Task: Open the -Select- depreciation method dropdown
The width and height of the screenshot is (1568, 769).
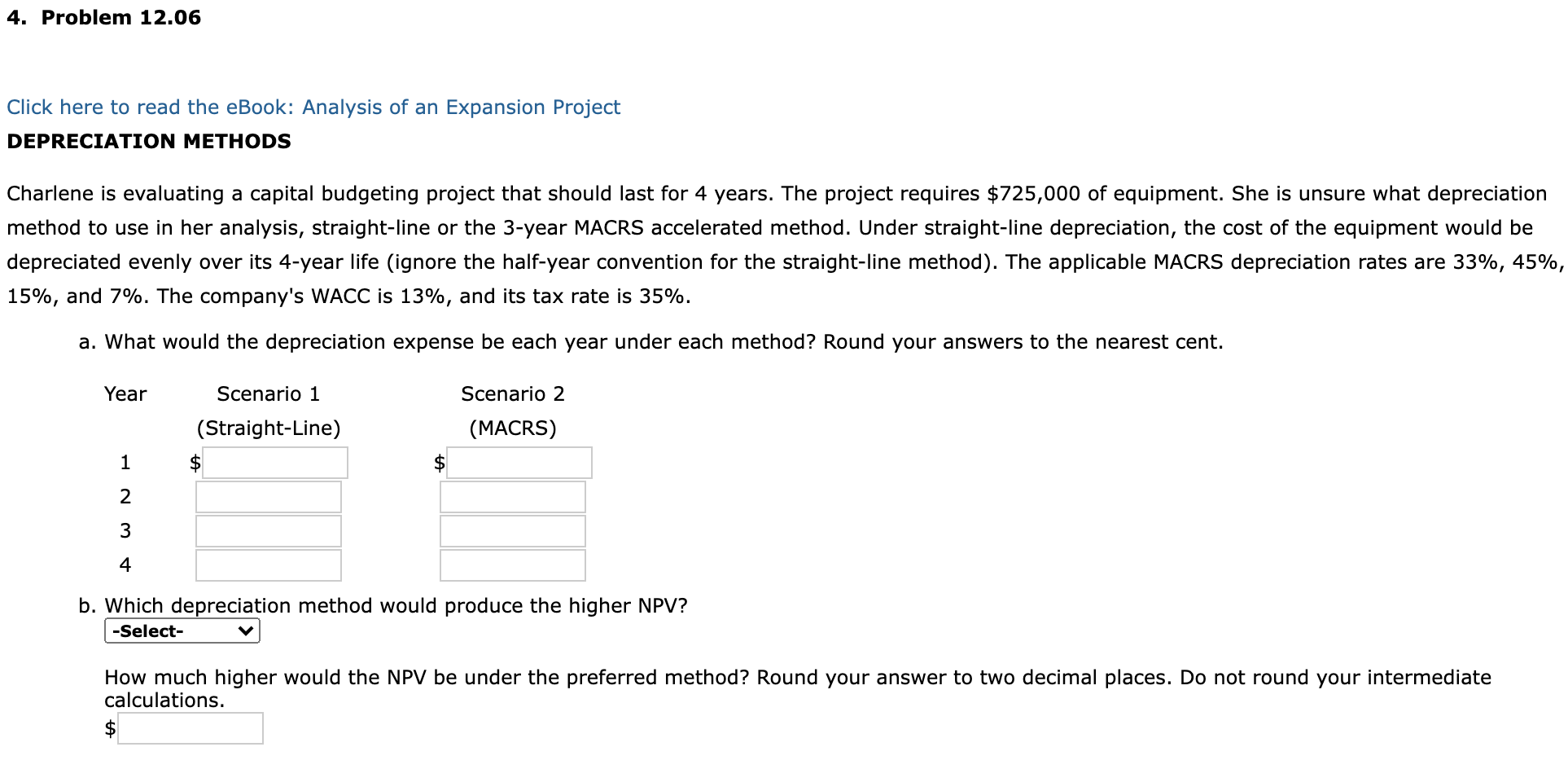Action: (x=181, y=631)
